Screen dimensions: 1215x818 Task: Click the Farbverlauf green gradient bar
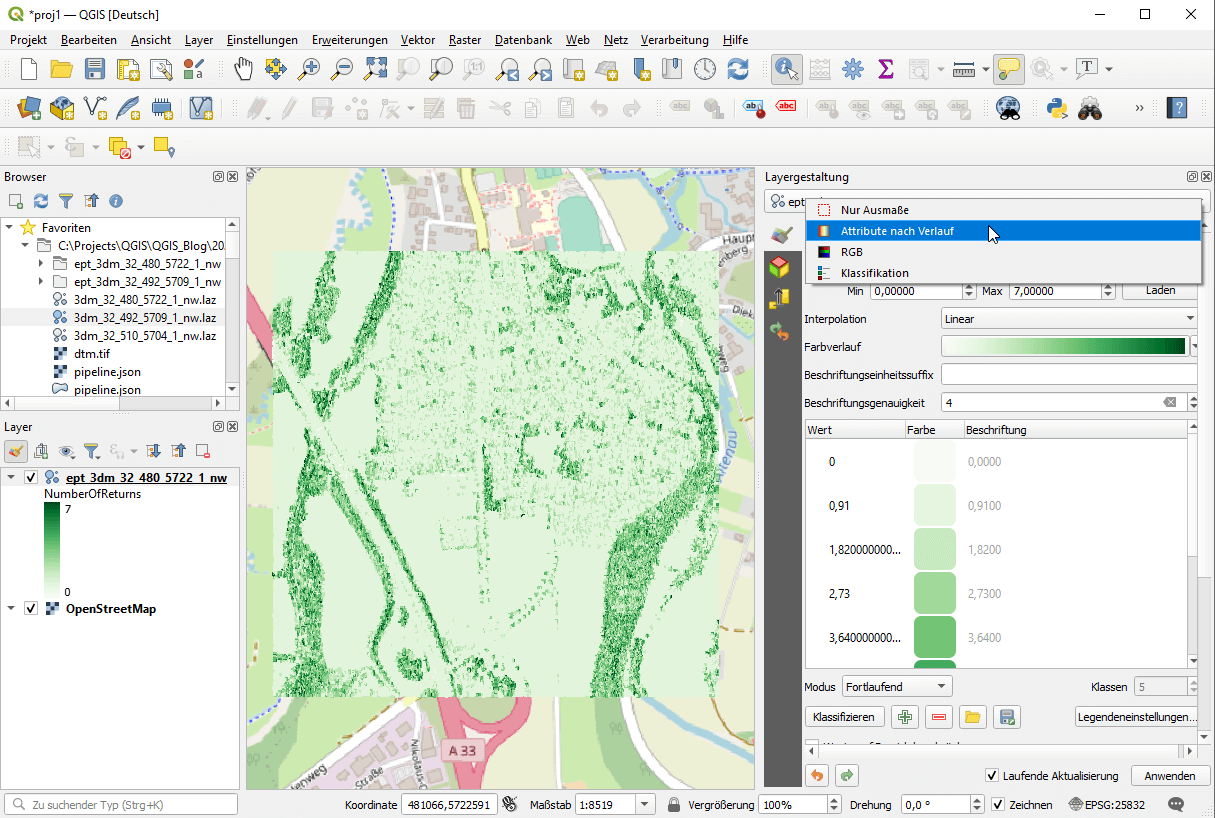tap(1062, 346)
